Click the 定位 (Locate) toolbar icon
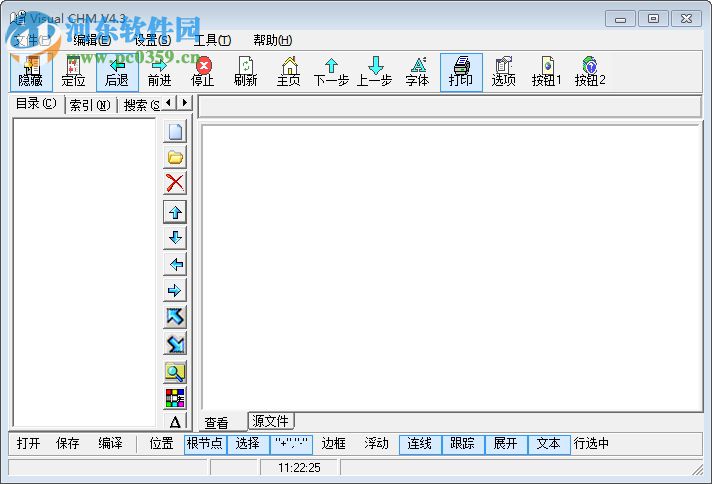 (74, 72)
